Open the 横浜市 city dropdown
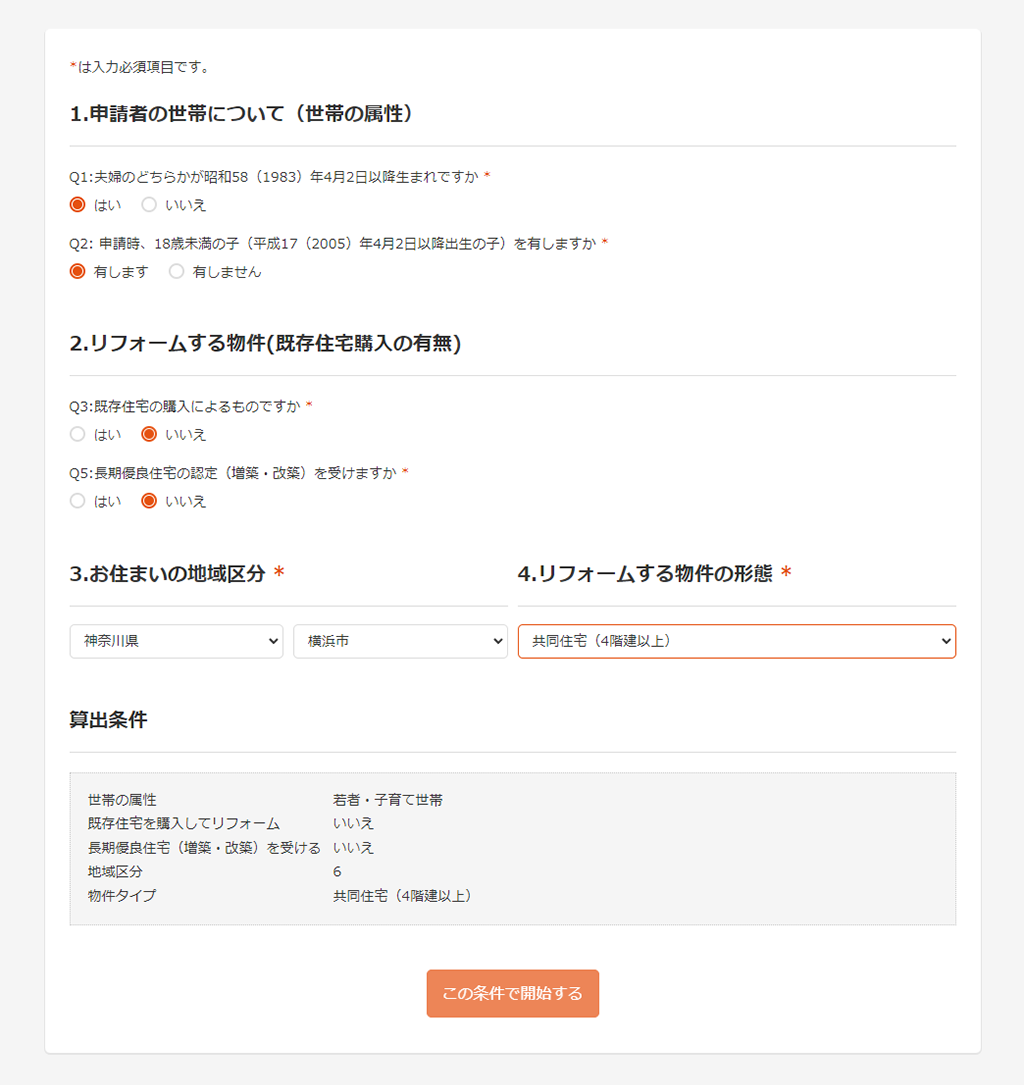Image resolution: width=1024 pixels, height=1085 pixels. tap(400, 641)
